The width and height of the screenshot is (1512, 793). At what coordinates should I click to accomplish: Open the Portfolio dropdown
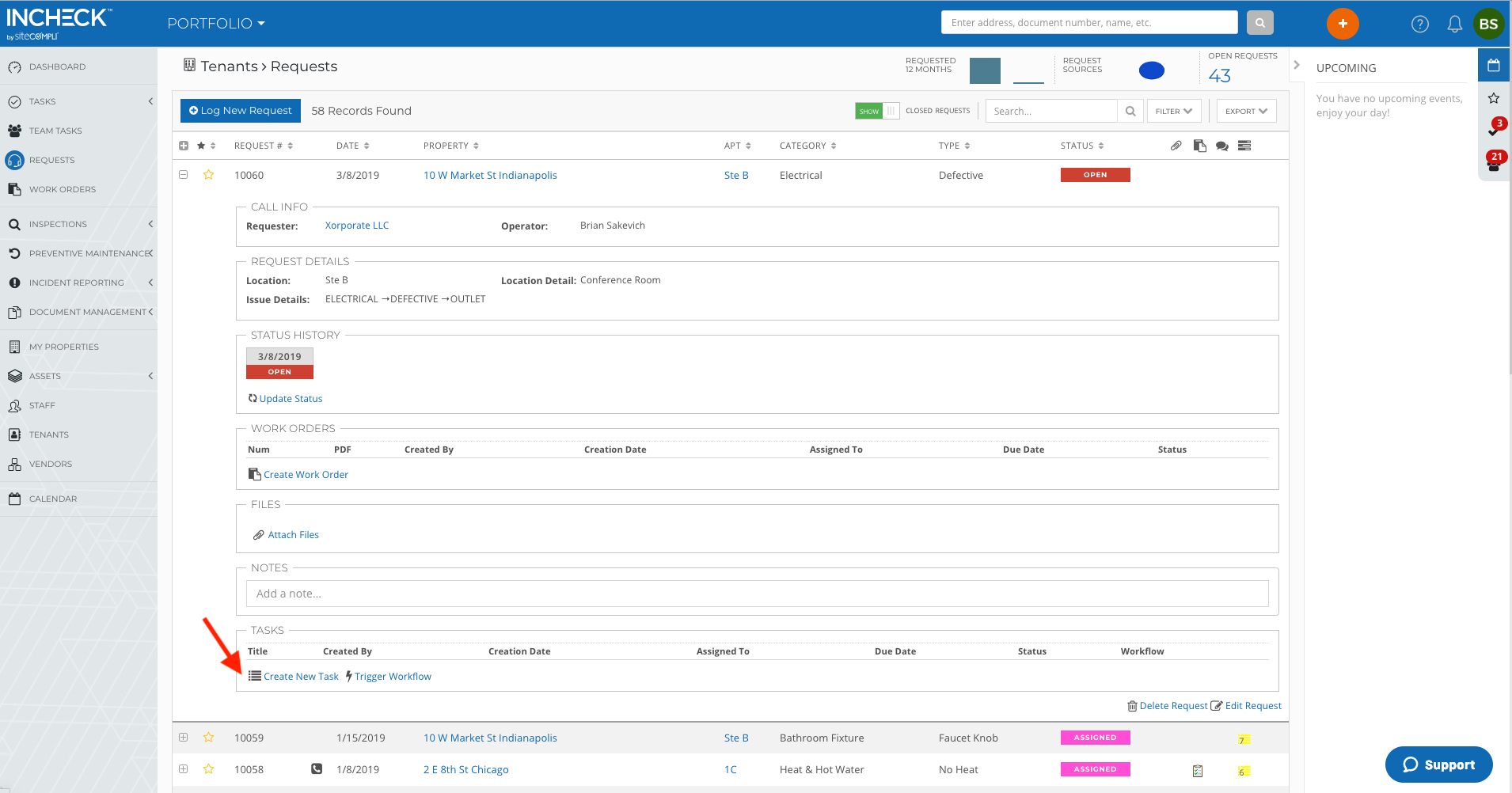(x=215, y=24)
